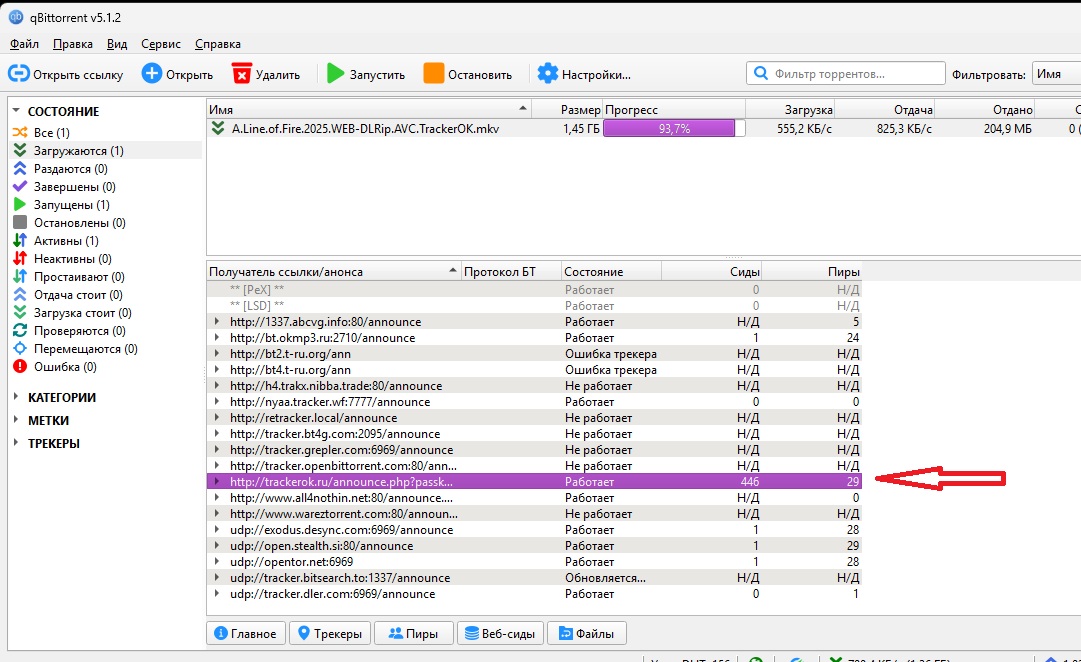Collapse the СОСТОЯНИЕ status section
Image resolution: width=1081 pixels, height=662 pixels.
pos(17,112)
